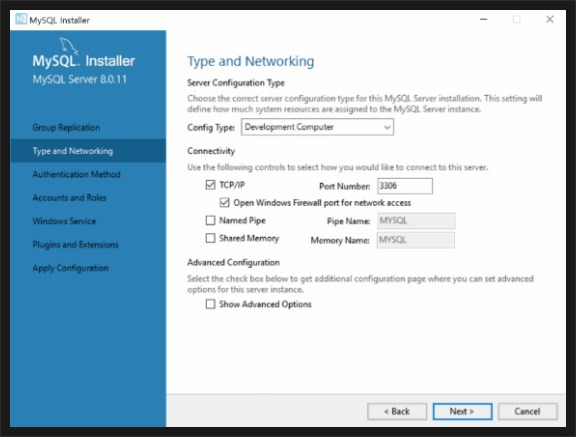Click the 'Config Type:' label
The height and width of the screenshot is (437, 576).
(211, 127)
